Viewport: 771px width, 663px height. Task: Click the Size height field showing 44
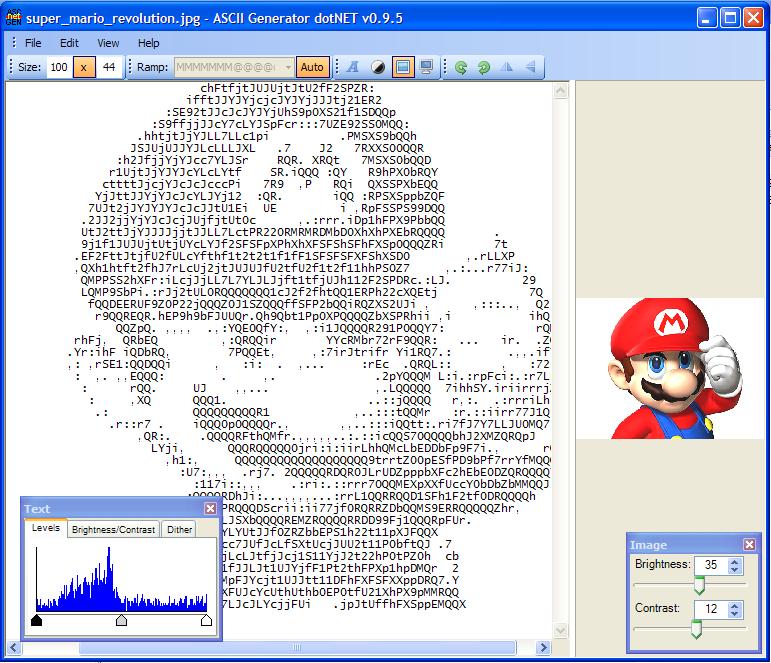tap(109, 67)
